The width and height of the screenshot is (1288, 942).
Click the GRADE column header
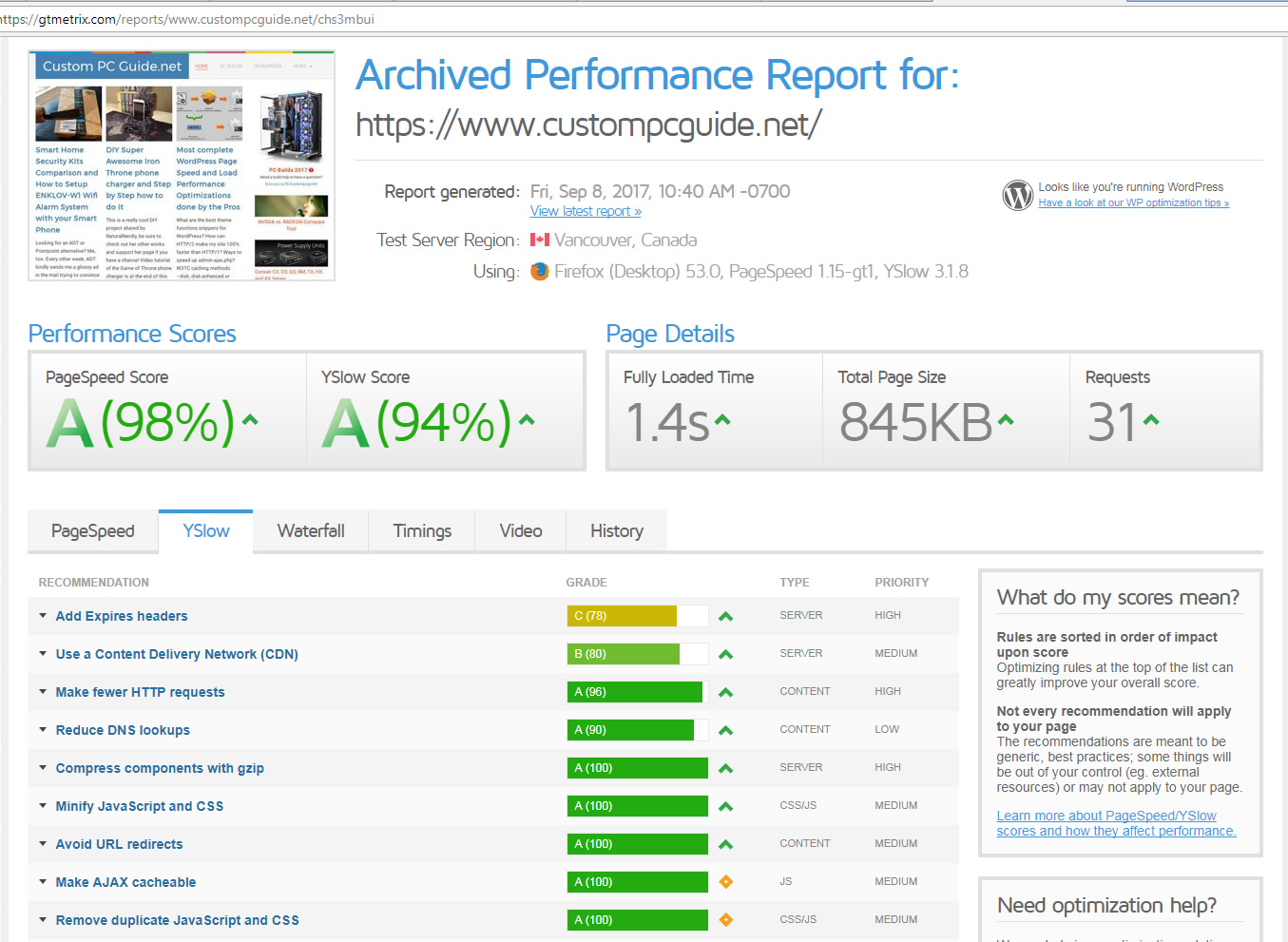pos(586,583)
